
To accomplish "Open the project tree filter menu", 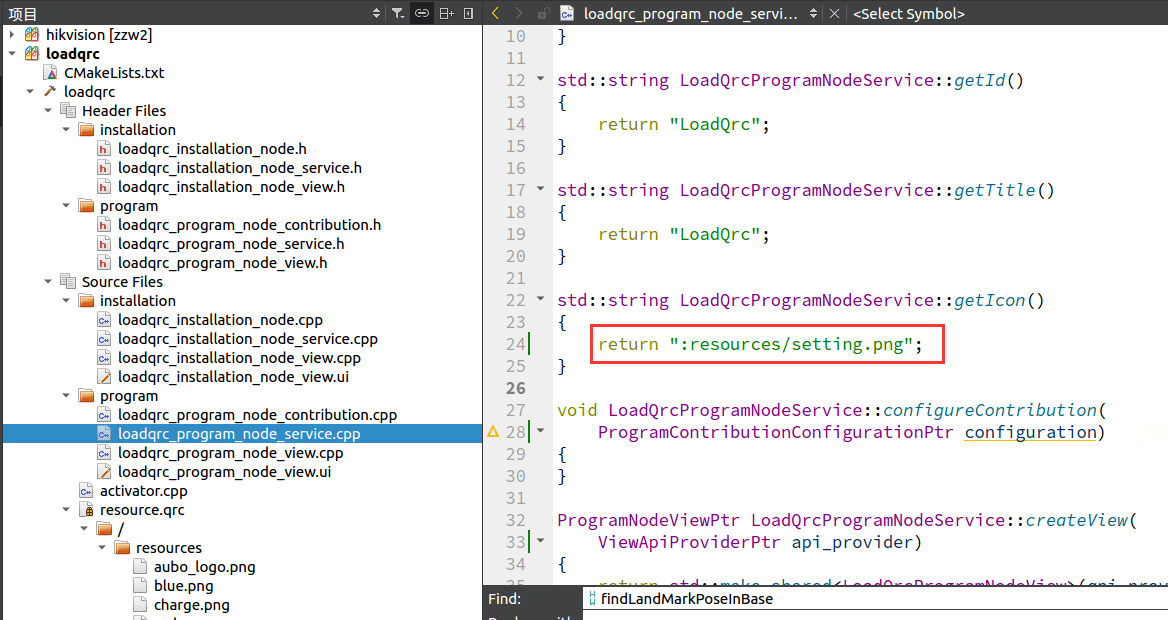I will click(398, 13).
